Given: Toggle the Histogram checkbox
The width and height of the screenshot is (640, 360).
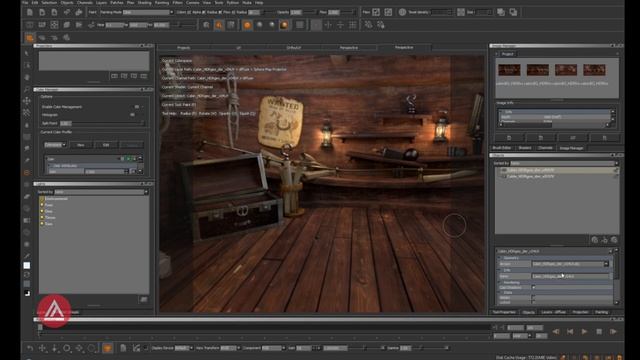Looking at the screenshot, I should pyautogui.click(x=132, y=115).
